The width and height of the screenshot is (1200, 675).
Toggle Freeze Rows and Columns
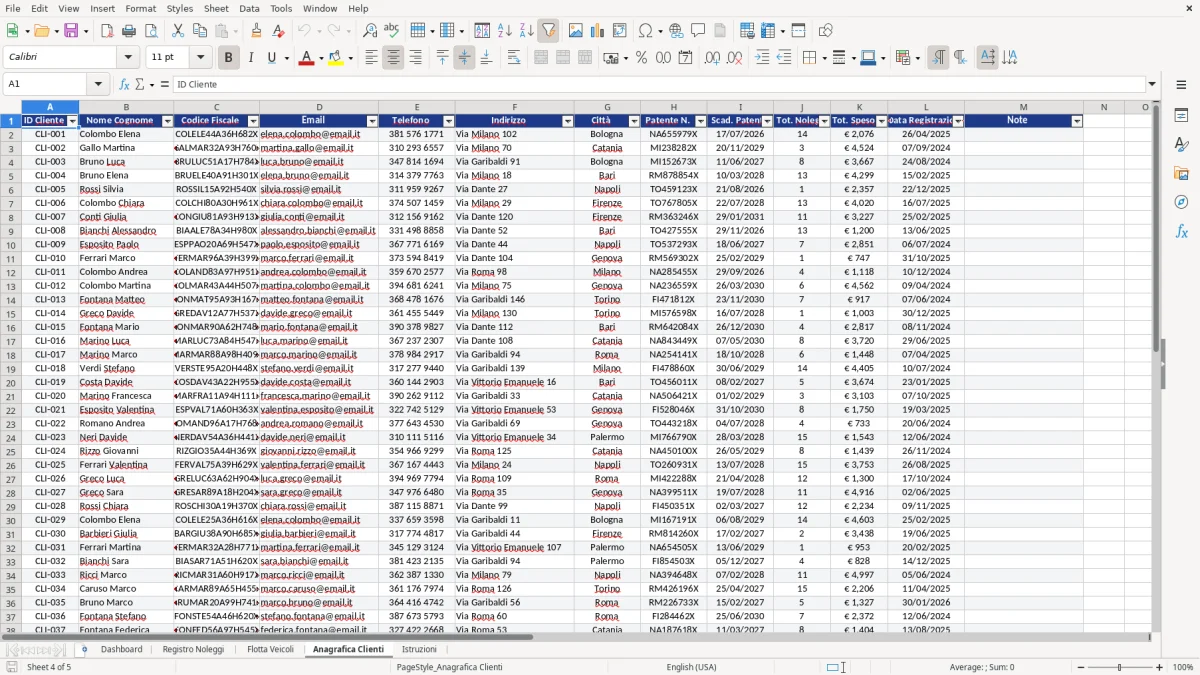768,31
